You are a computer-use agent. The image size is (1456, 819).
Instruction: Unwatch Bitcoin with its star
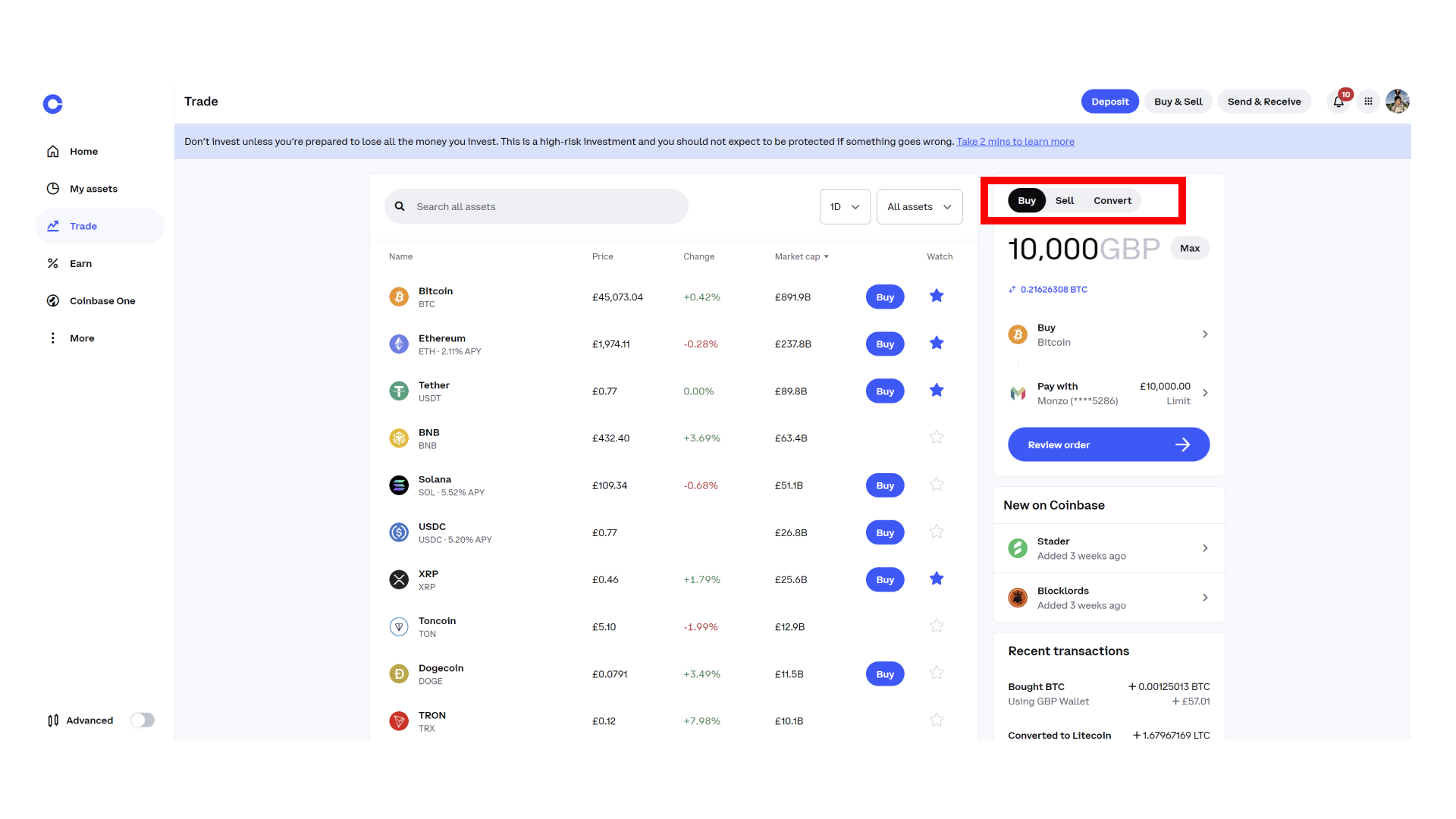click(937, 296)
